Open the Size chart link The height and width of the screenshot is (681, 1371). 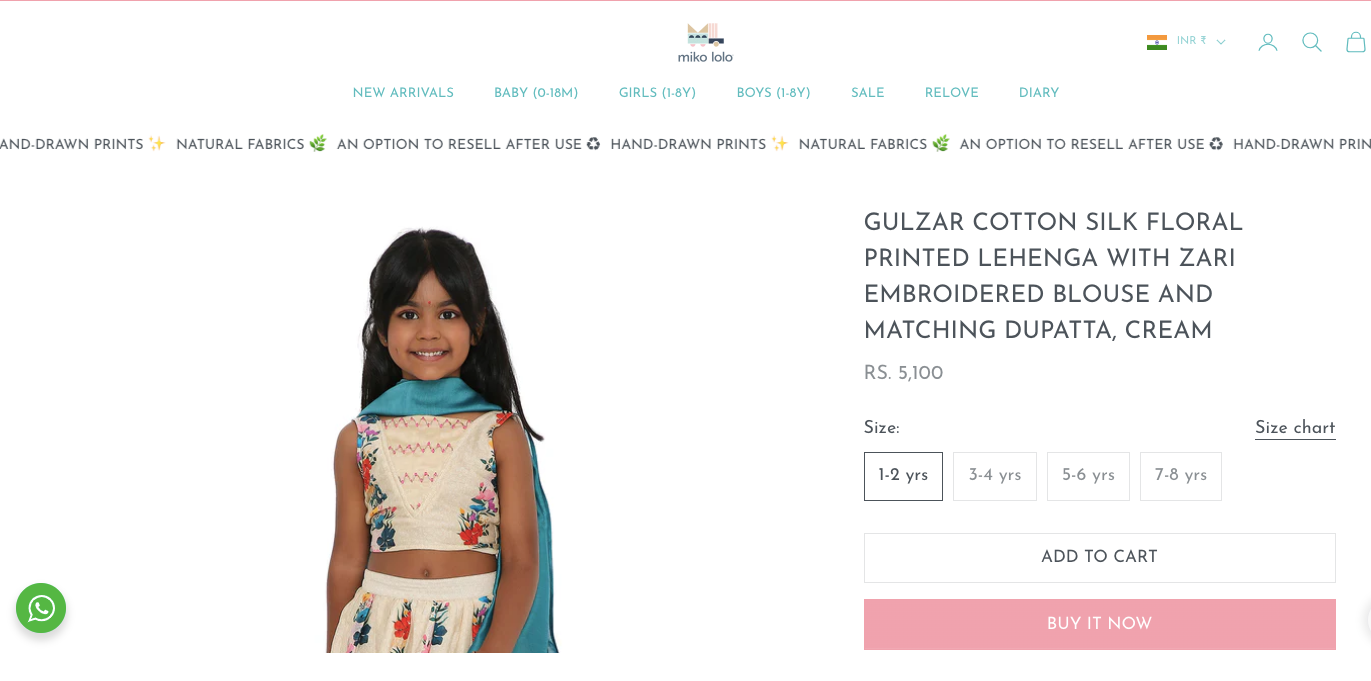pos(1295,428)
